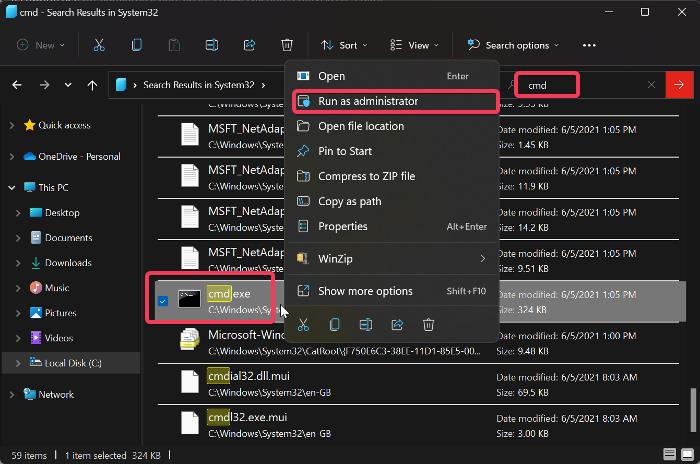Select Music in the sidebar
The image size is (700, 464).
[57, 288]
